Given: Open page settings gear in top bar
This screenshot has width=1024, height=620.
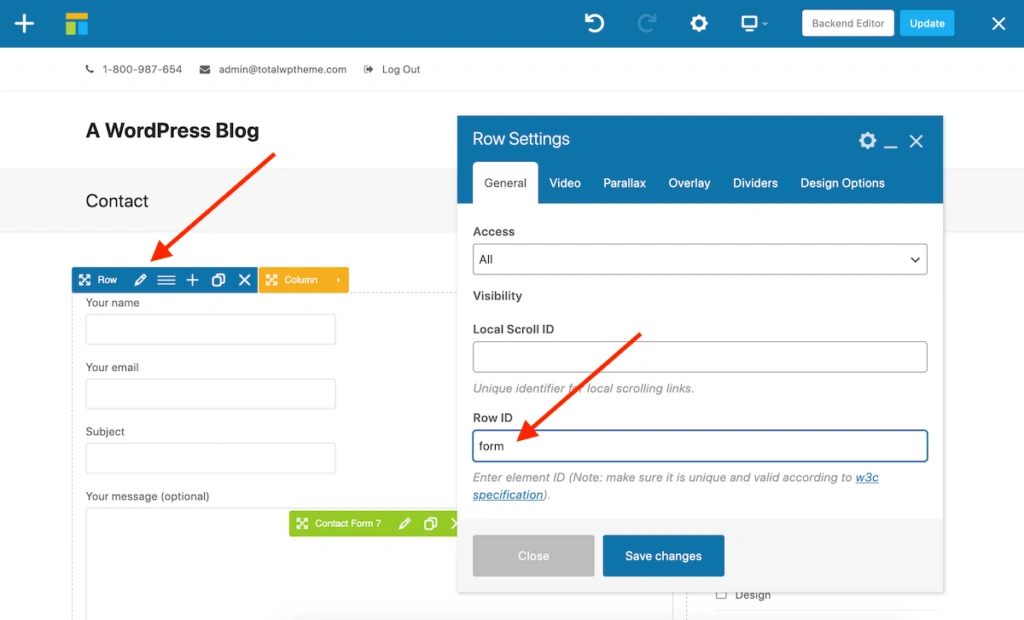Looking at the screenshot, I should pyautogui.click(x=699, y=23).
